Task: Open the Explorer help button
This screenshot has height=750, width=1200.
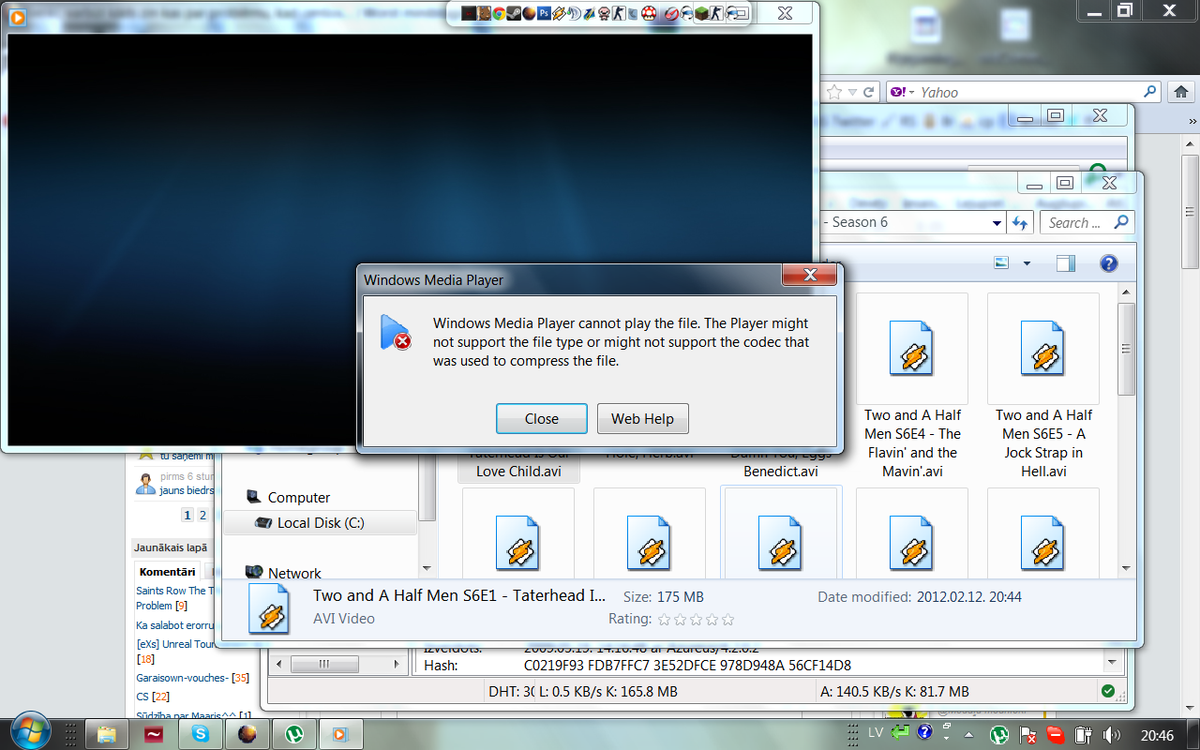Action: [x=1108, y=263]
